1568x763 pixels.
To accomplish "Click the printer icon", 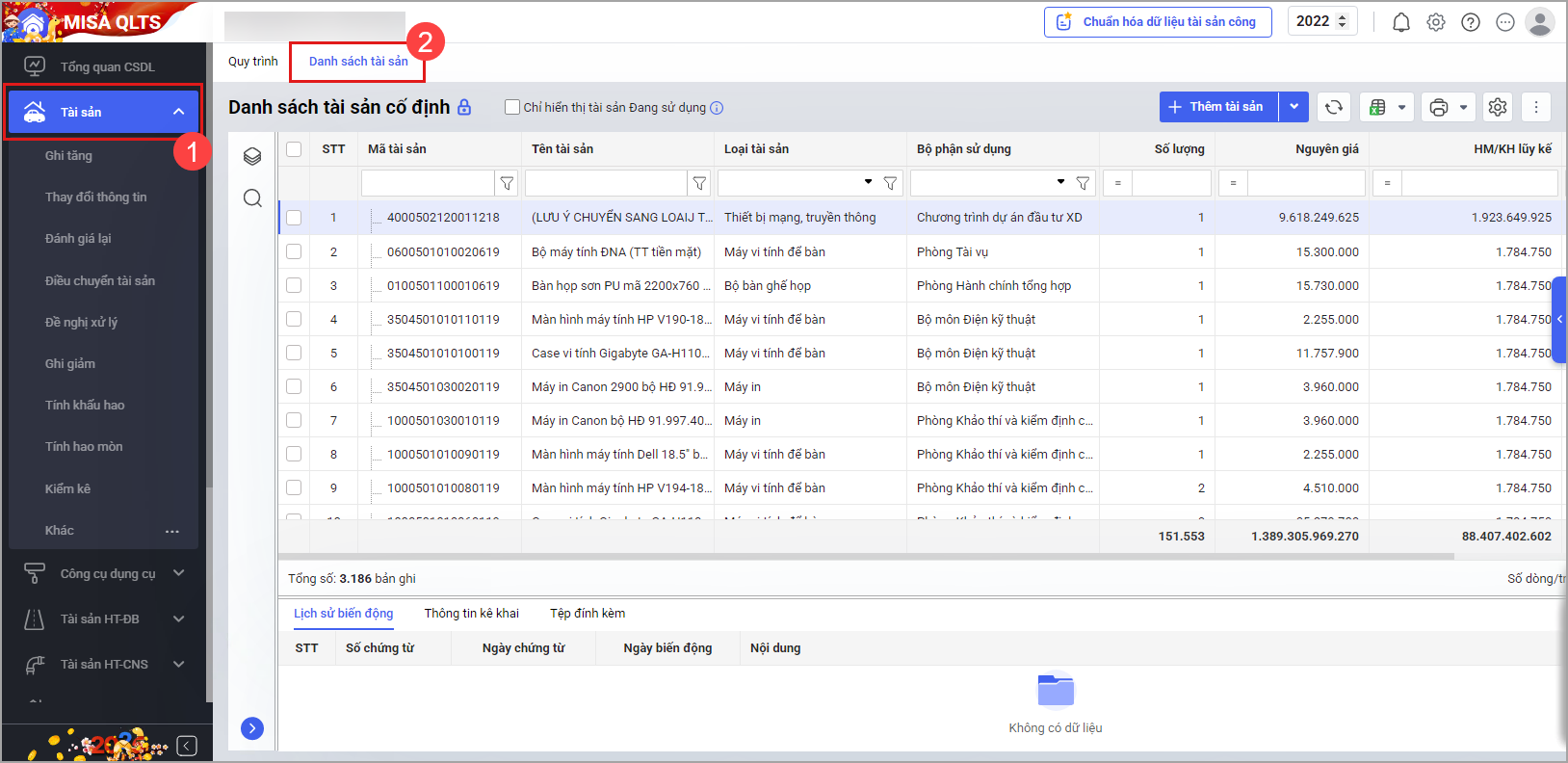I will [x=1439, y=107].
